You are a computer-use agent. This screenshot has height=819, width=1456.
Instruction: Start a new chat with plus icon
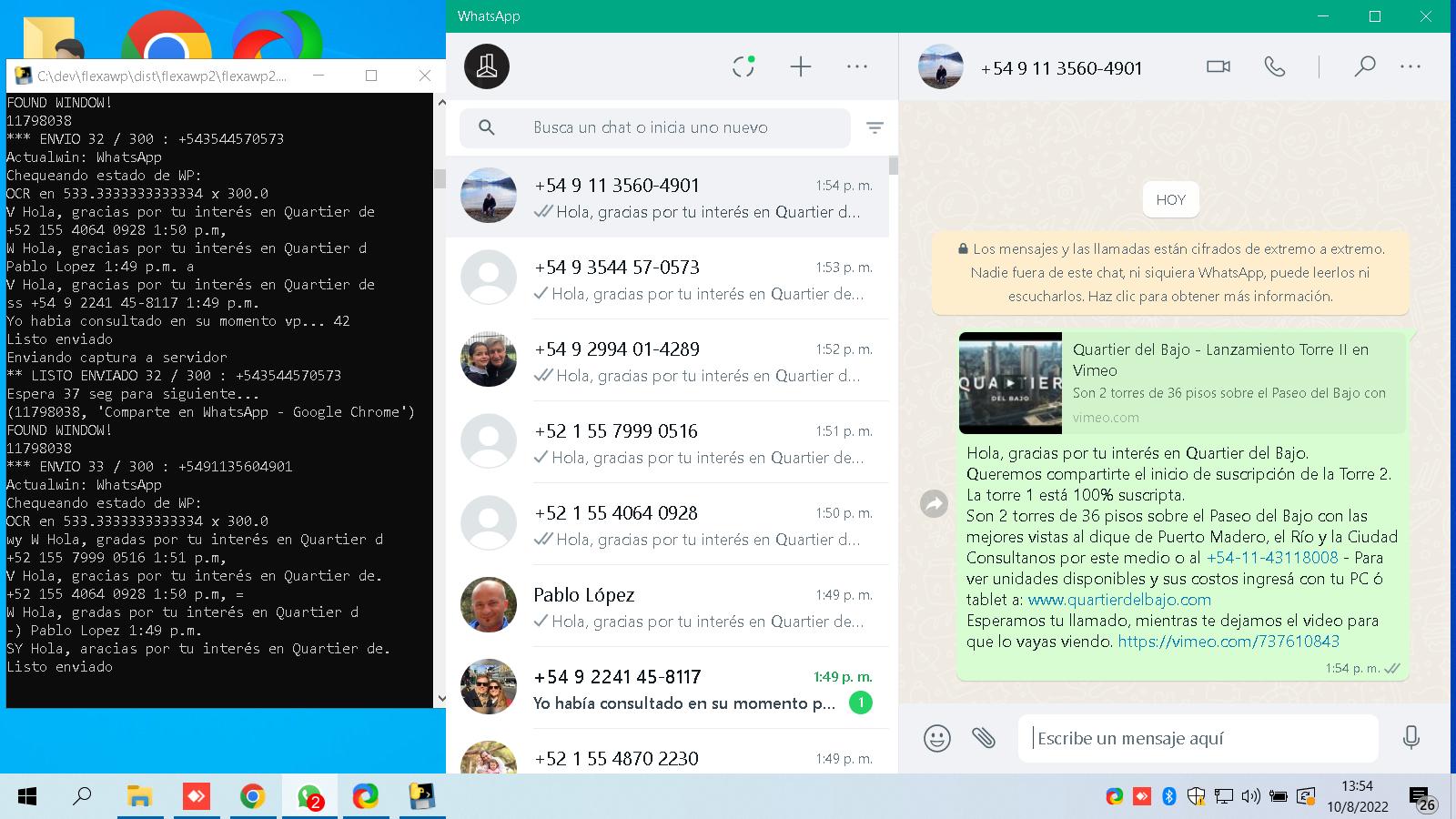800,66
